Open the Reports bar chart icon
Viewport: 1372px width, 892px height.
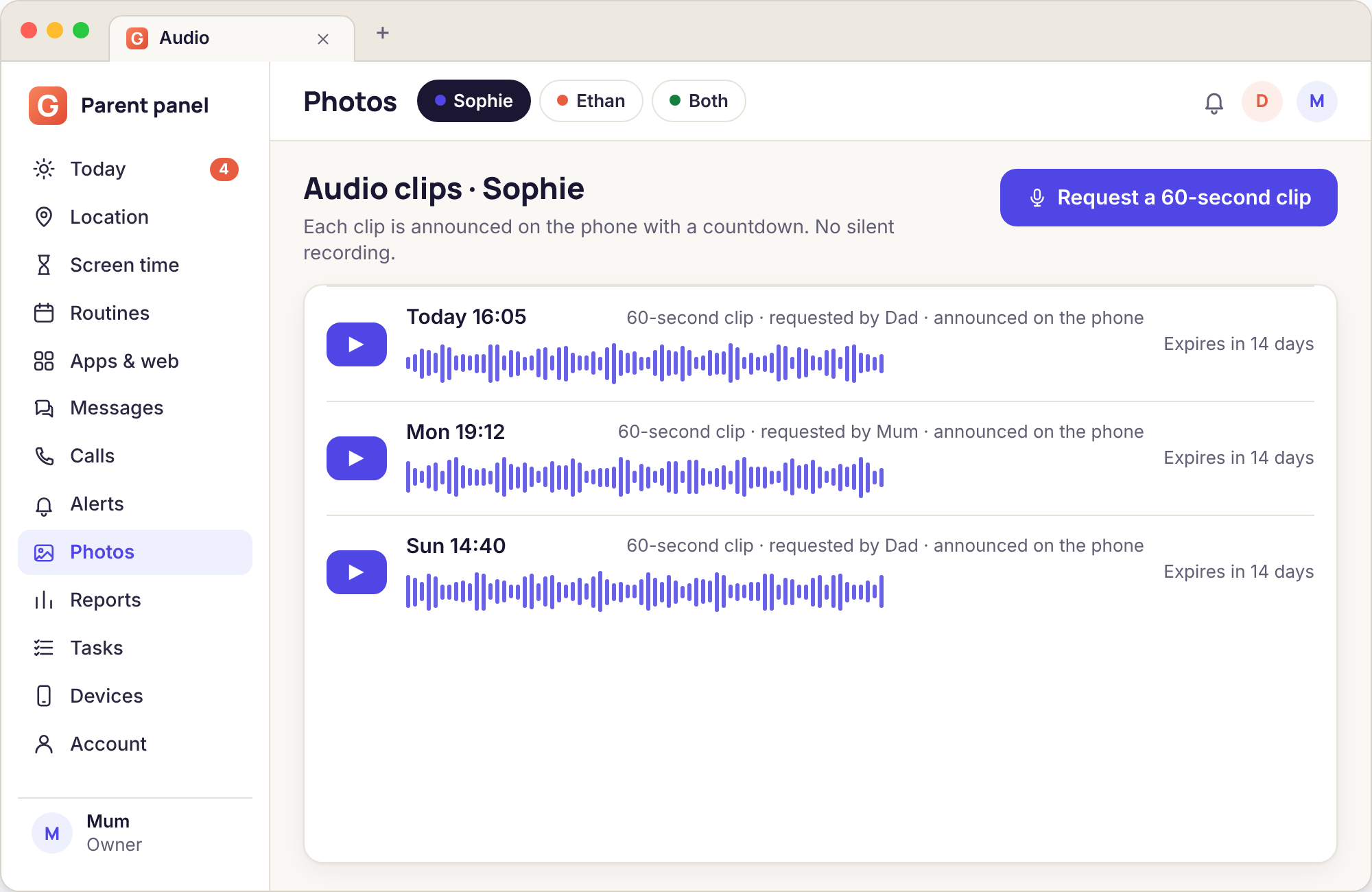(44, 600)
